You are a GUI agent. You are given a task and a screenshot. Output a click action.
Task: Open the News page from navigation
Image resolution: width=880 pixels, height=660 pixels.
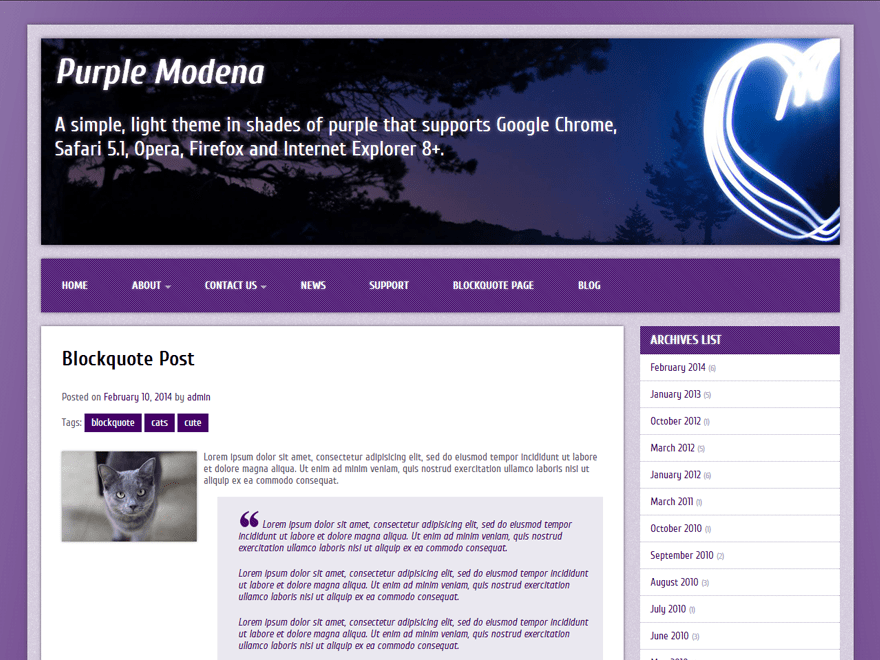click(x=313, y=285)
